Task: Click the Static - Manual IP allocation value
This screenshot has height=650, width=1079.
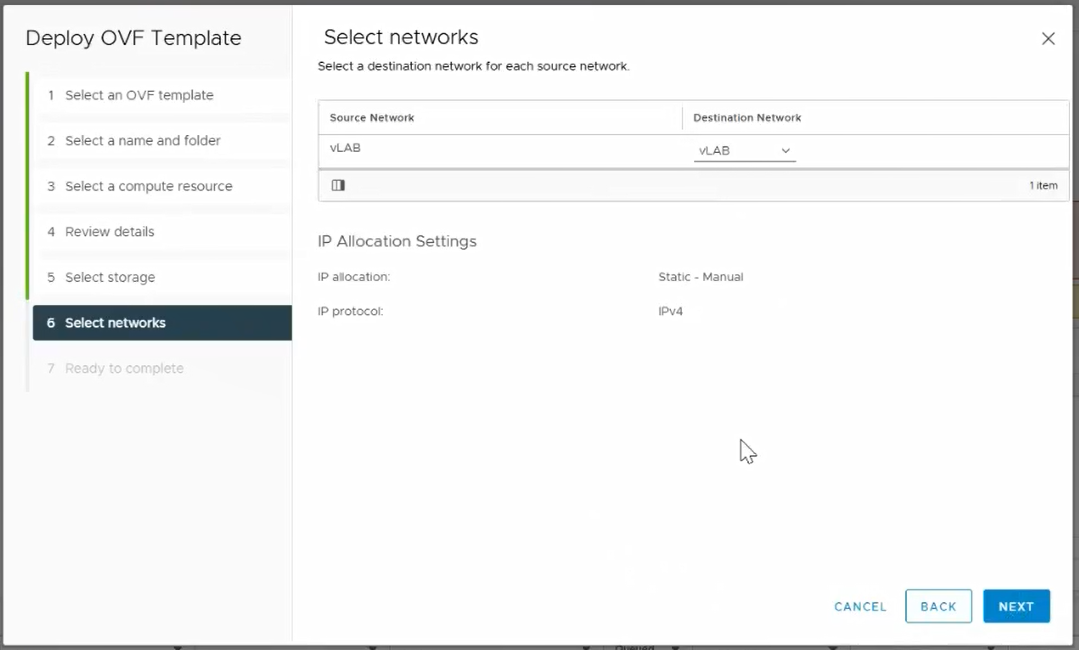Action: (x=700, y=277)
